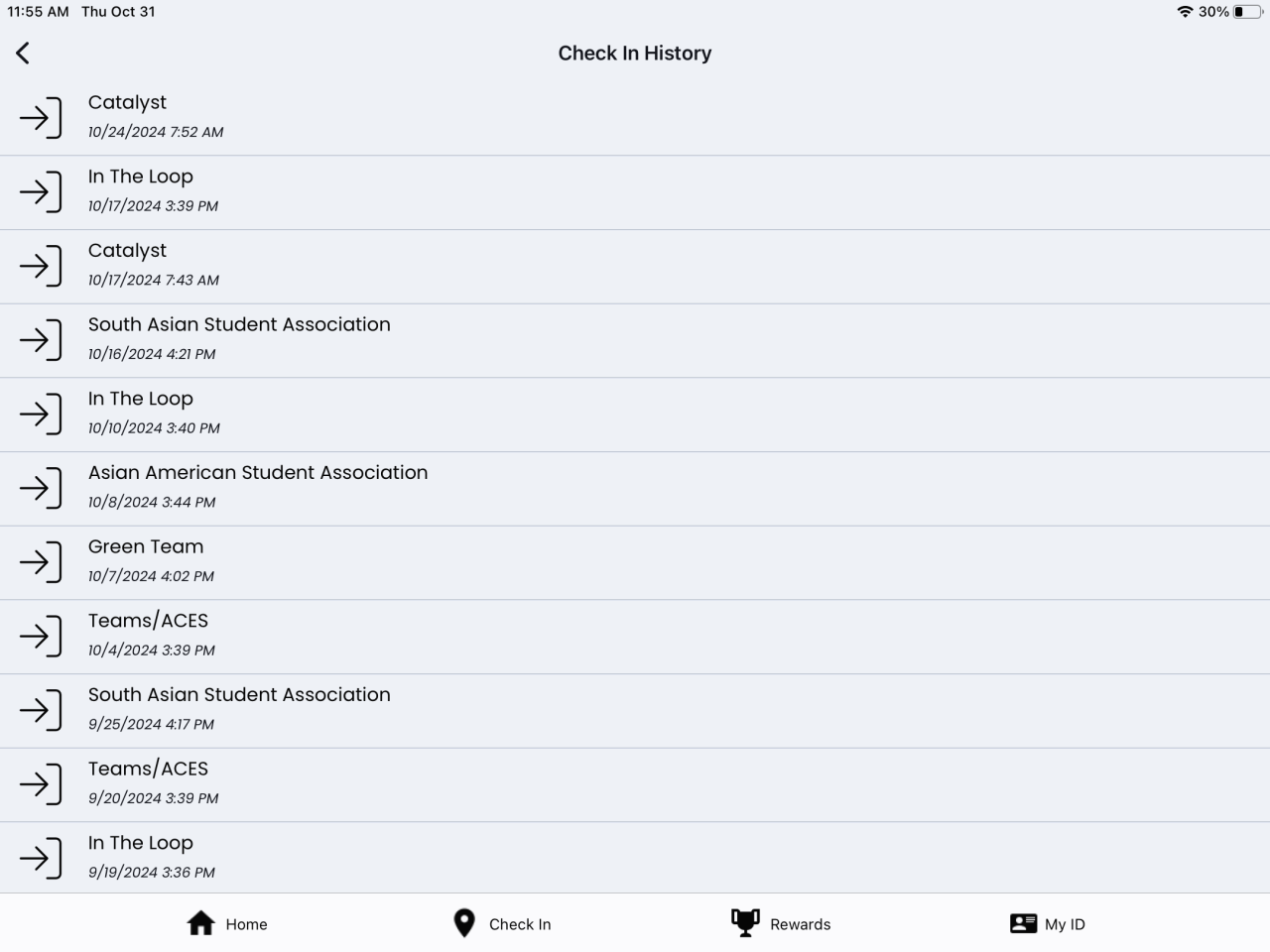Click the My ID card icon
This screenshot has width=1270, height=952.
[1023, 923]
